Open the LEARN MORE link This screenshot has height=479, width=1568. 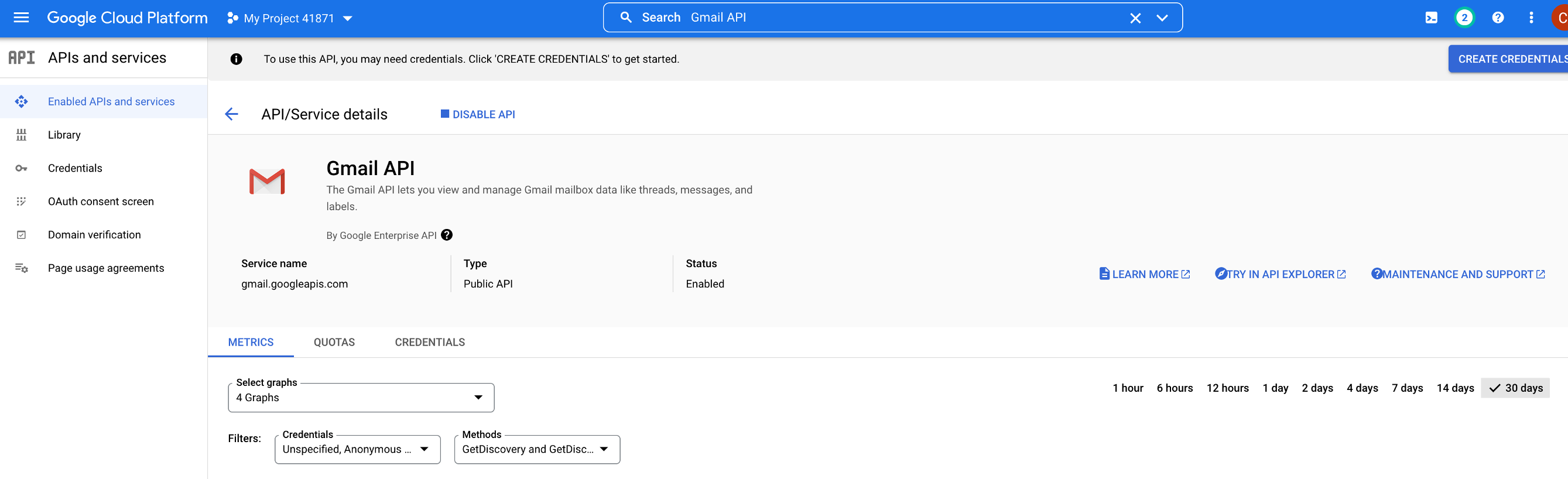point(1144,275)
